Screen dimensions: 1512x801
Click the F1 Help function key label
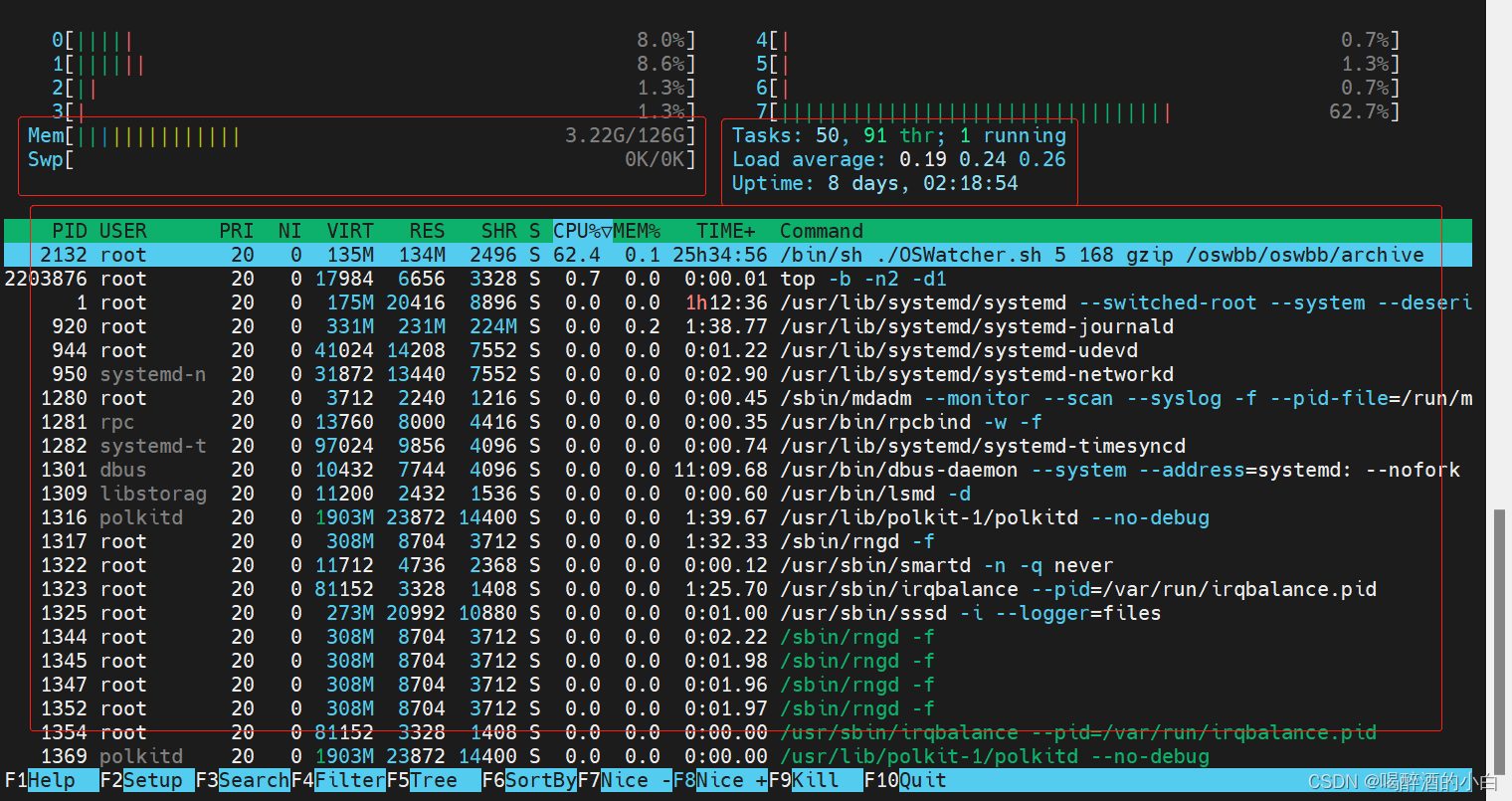click(52, 780)
